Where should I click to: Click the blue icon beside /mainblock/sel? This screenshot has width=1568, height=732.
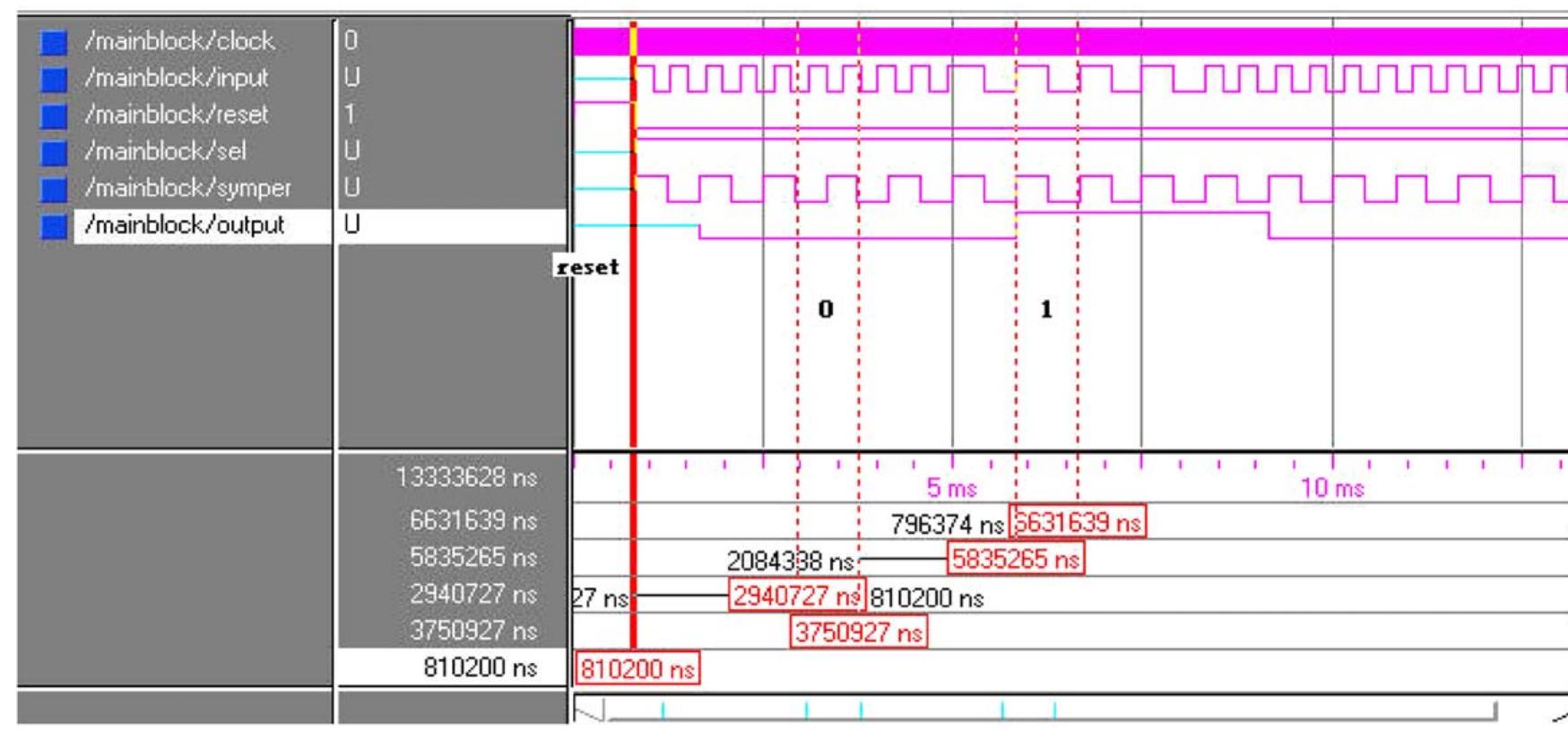tap(54, 152)
